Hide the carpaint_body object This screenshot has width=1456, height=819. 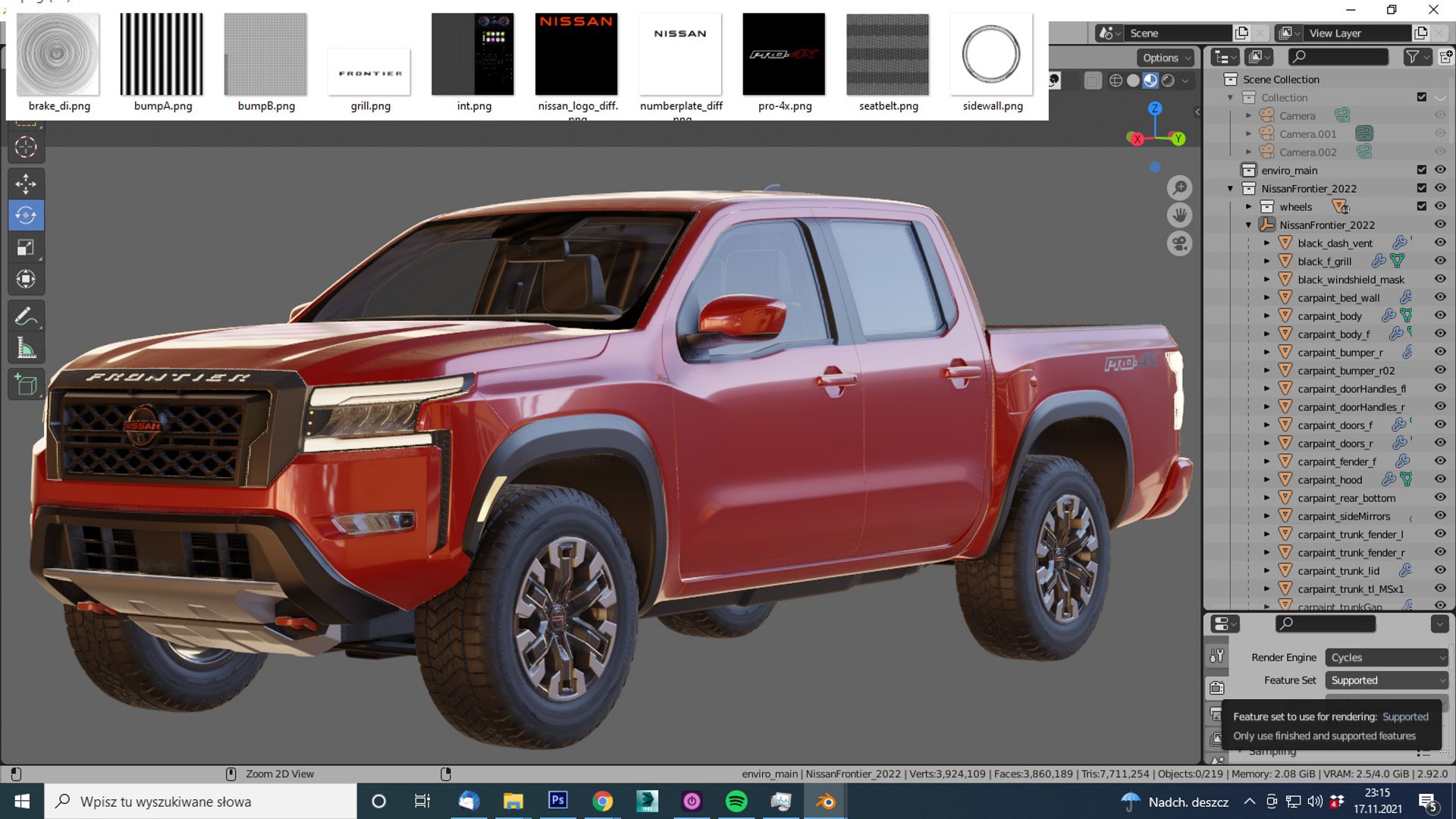pos(1440,315)
